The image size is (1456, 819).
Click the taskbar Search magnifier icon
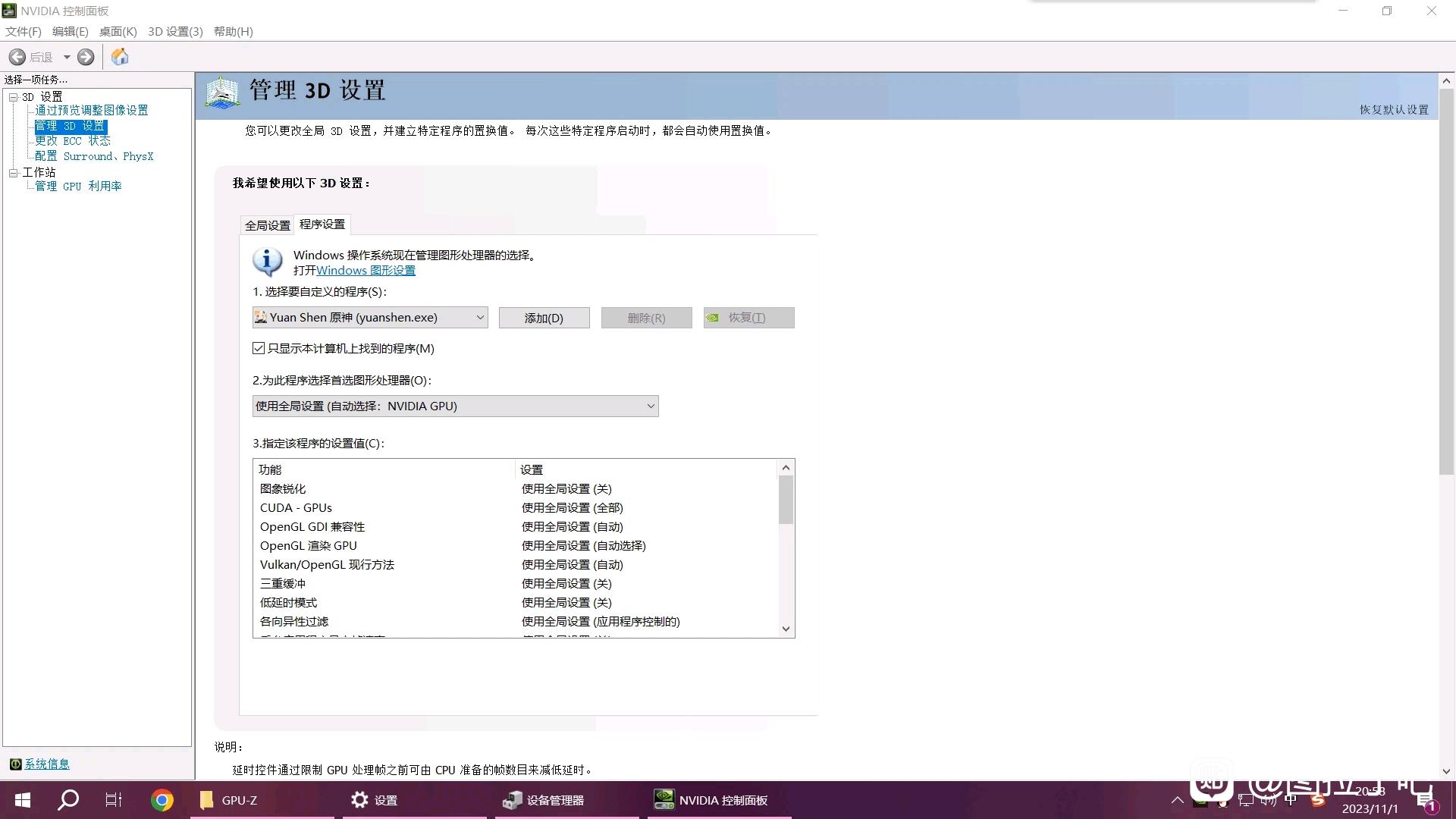[68, 799]
